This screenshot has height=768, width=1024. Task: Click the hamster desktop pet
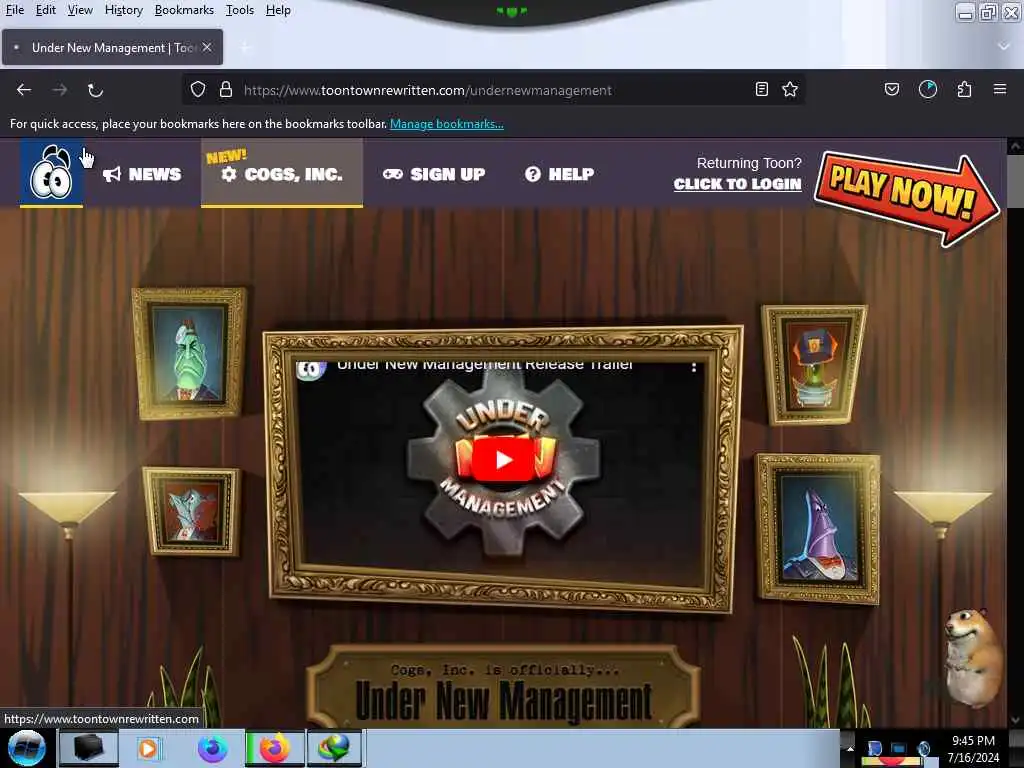(x=974, y=656)
